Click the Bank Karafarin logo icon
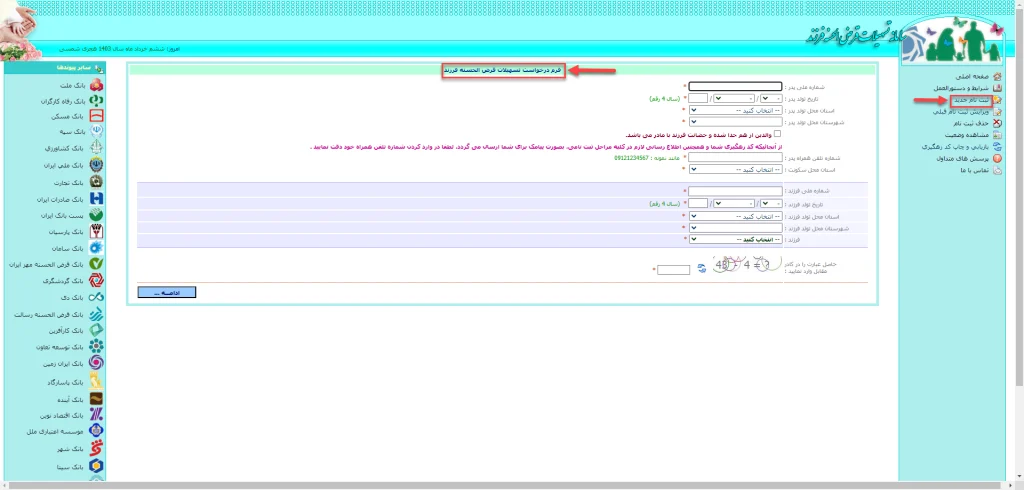Screen dimensions: 1024x490 coord(96,331)
